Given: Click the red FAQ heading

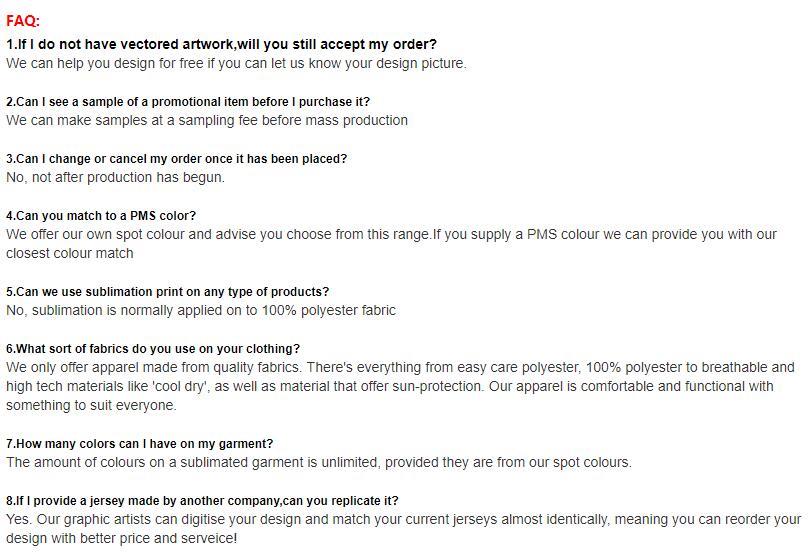Looking at the screenshot, I should (23, 21).
